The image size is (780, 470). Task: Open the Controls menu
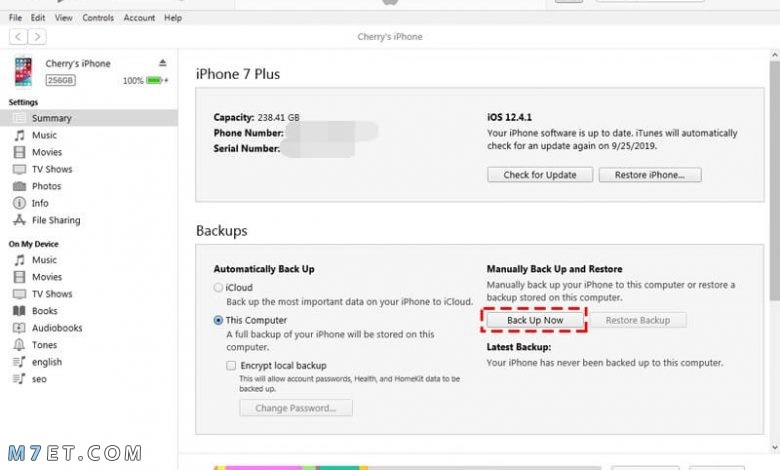click(98, 17)
